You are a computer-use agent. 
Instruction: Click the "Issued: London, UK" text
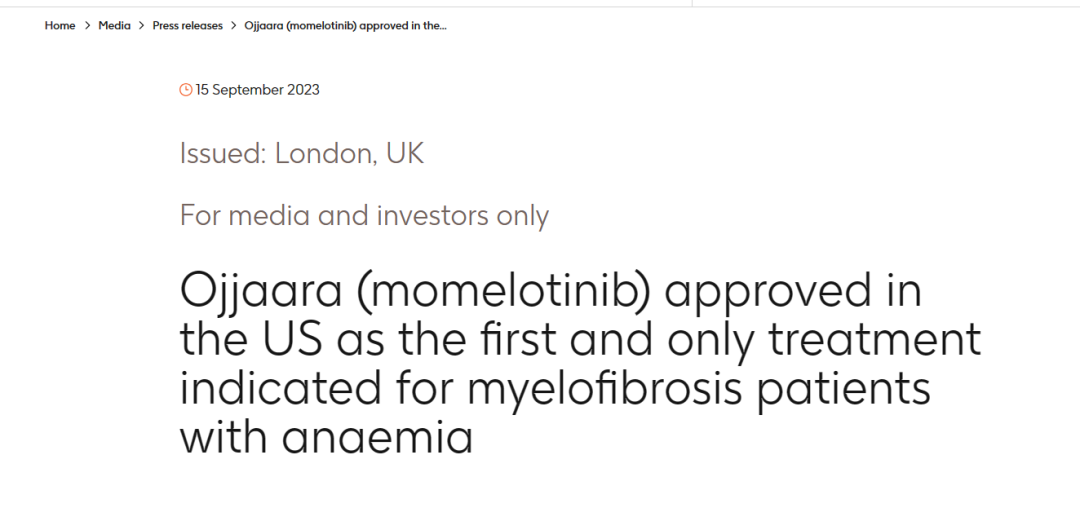click(x=301, y=153)
